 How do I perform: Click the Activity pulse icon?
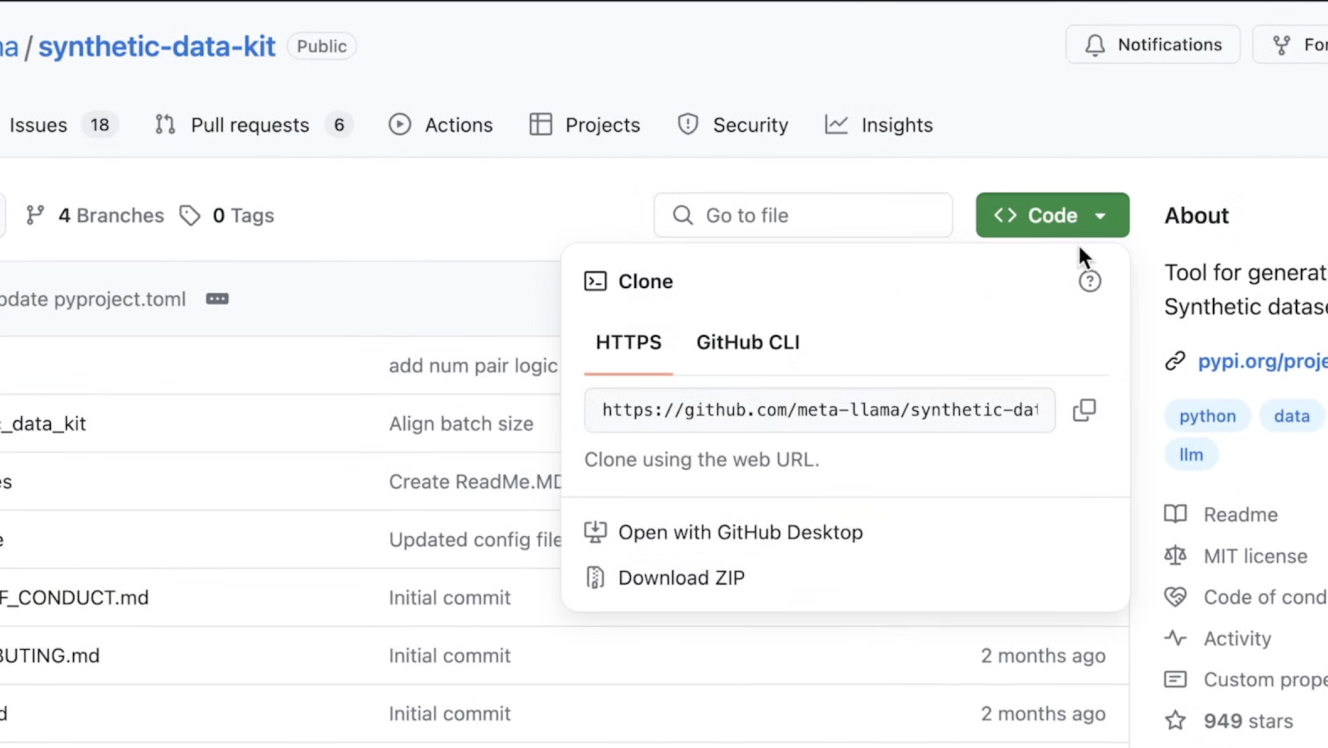pos(1176,638)
